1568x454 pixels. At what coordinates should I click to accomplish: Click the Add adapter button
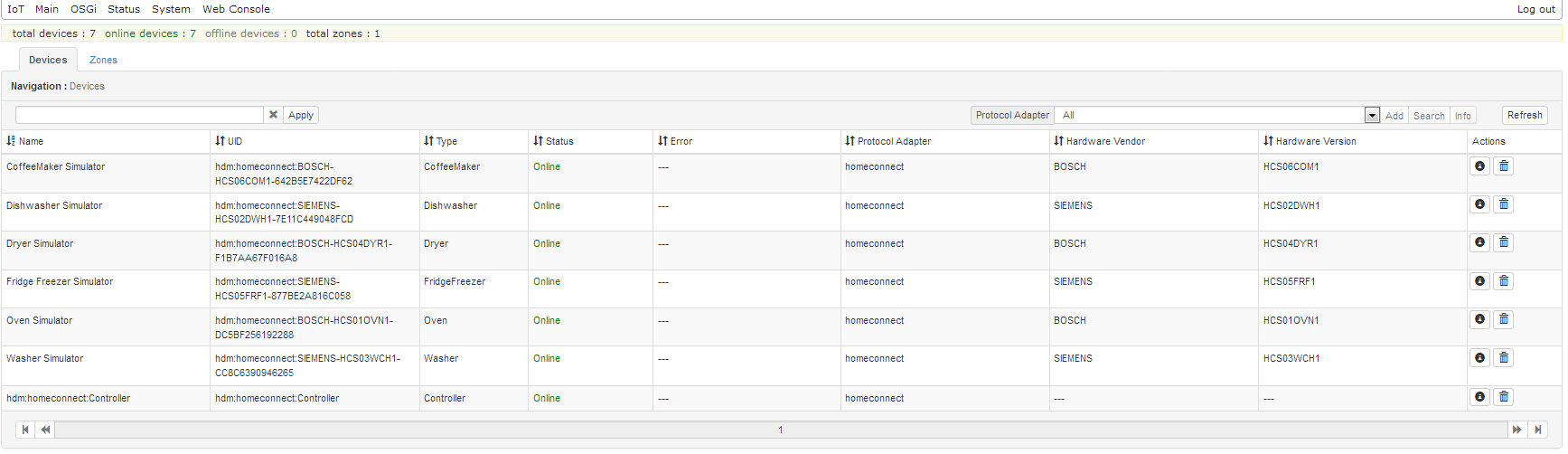1394,116
